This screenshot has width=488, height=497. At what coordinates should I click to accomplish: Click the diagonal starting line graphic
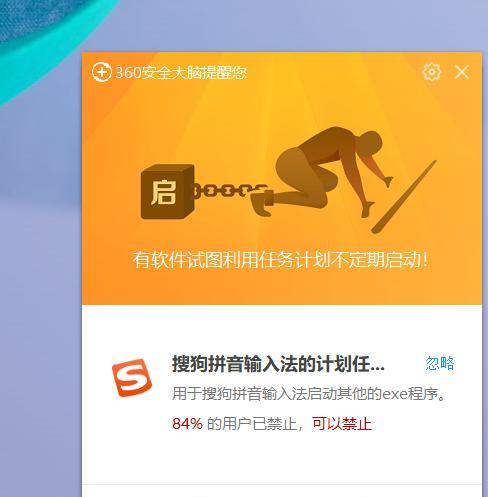click(404, 197)
